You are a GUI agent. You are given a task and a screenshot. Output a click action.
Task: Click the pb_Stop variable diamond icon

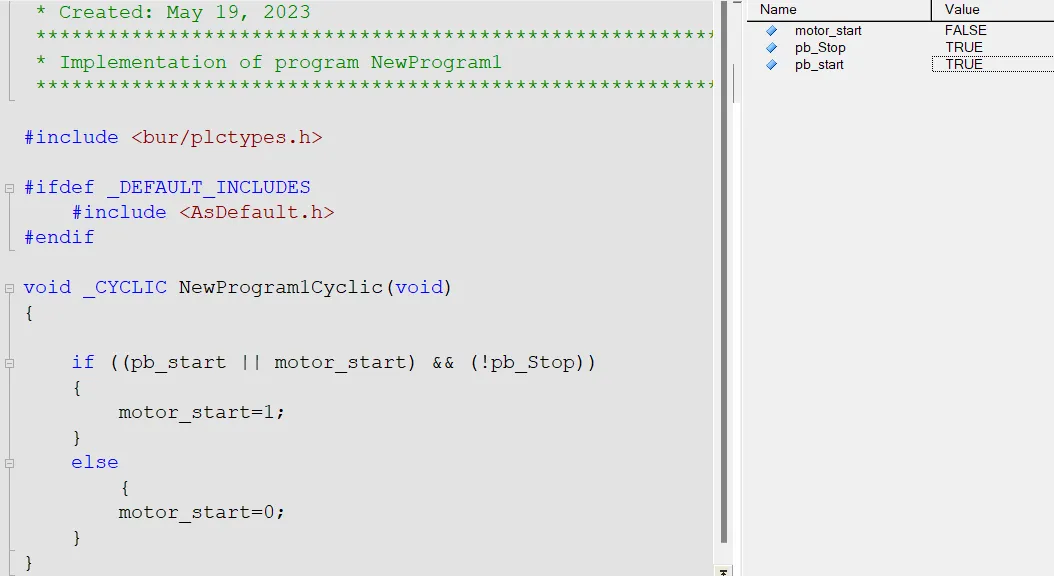[x=772, y=48]
